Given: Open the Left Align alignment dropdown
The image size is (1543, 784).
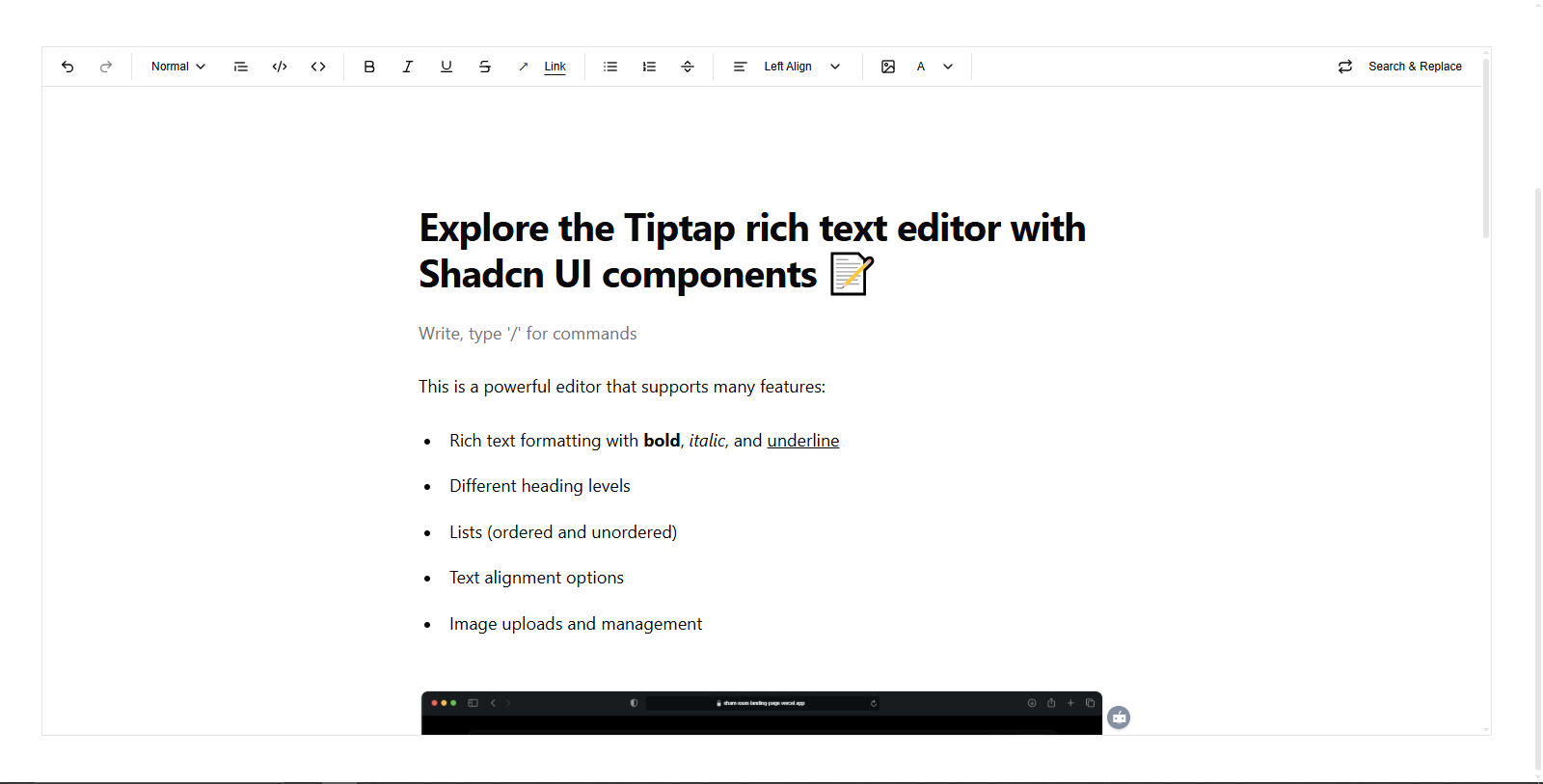Looking at the screenshot, I should pos(788,67).
